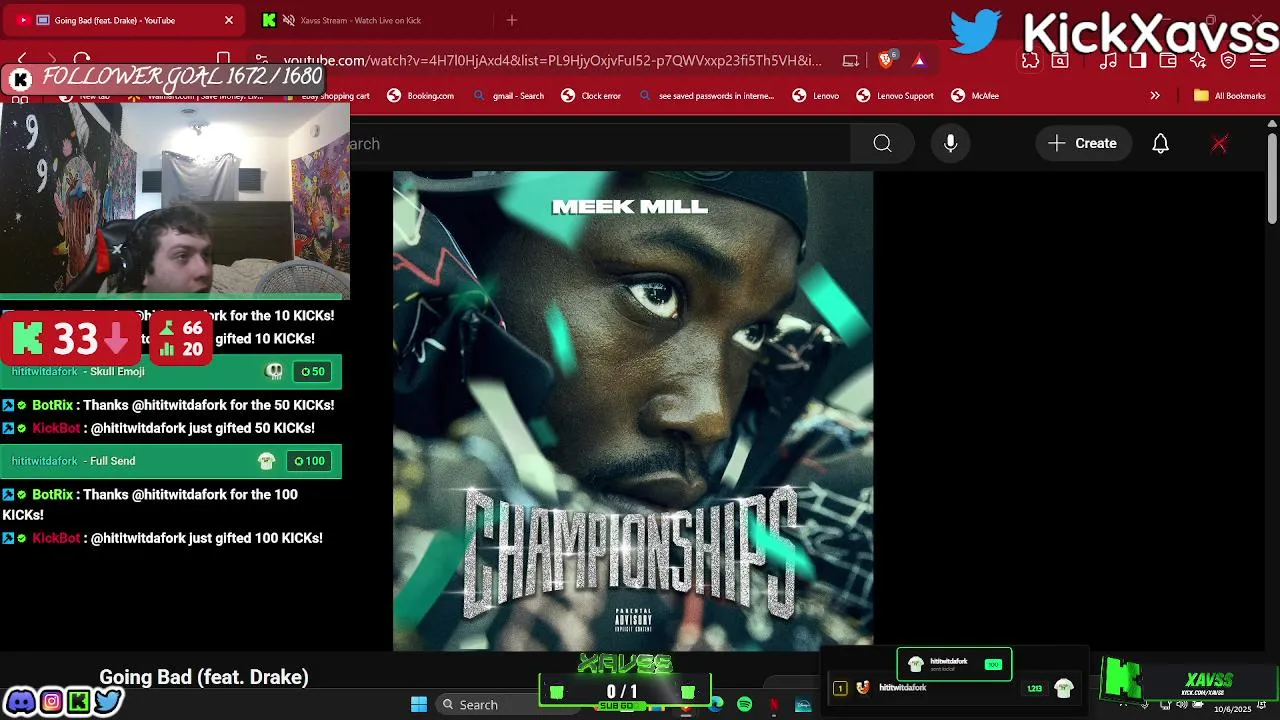Open the McAfee bookmark
This screenshot has width=1280, height=720.
point(975,96)
